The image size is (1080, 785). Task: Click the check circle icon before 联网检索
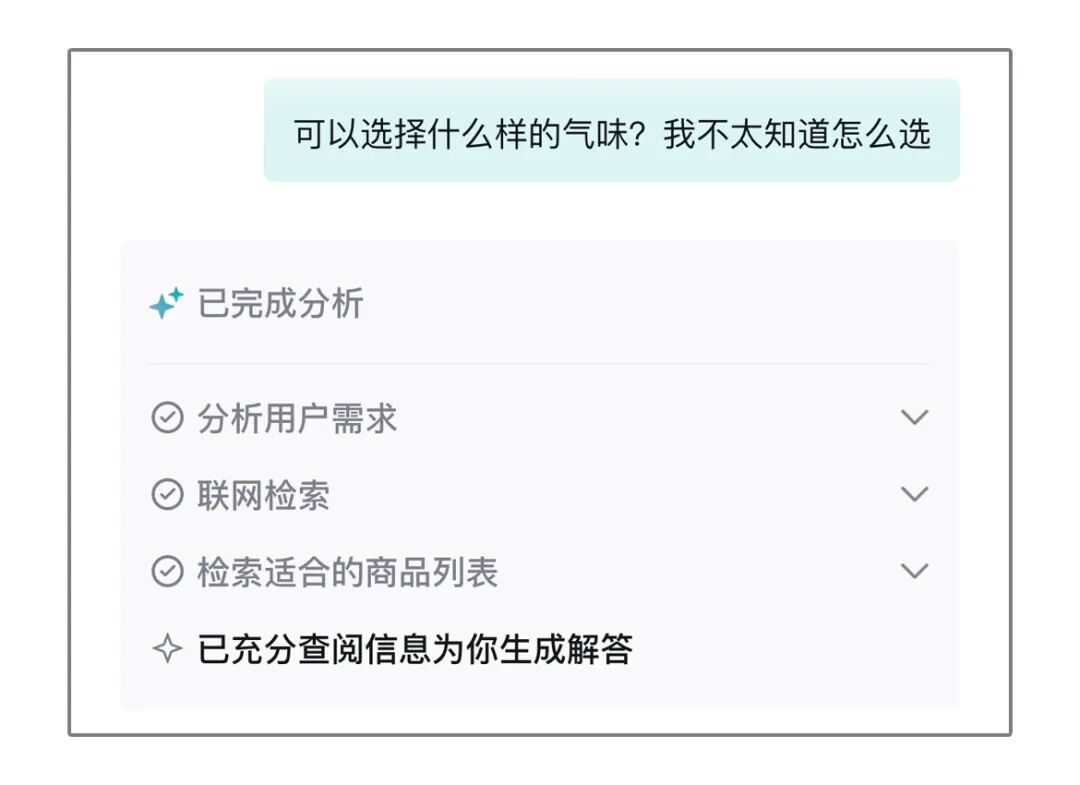166,495
